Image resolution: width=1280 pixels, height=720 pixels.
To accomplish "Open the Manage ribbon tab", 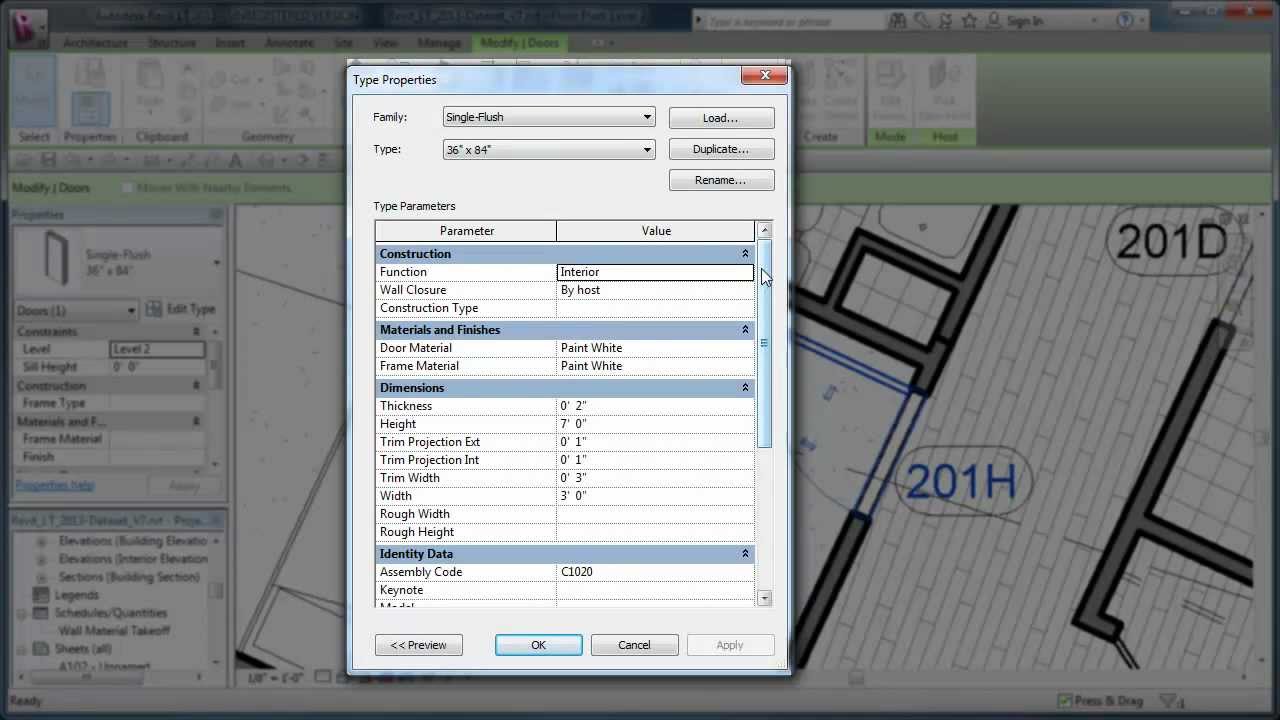I will point(438,43).
